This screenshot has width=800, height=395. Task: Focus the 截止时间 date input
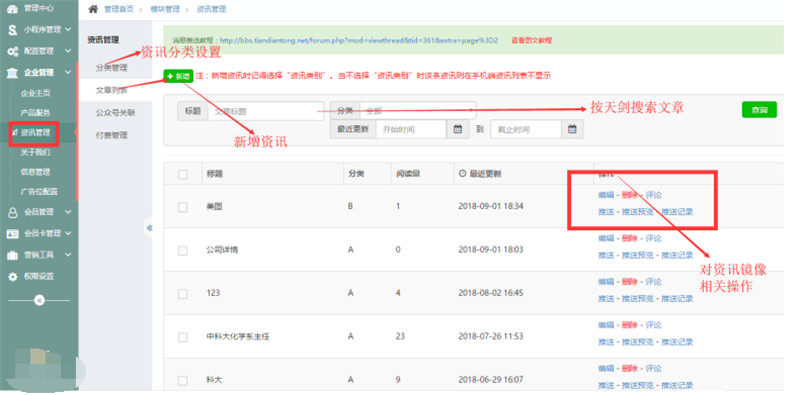point(526,129)
